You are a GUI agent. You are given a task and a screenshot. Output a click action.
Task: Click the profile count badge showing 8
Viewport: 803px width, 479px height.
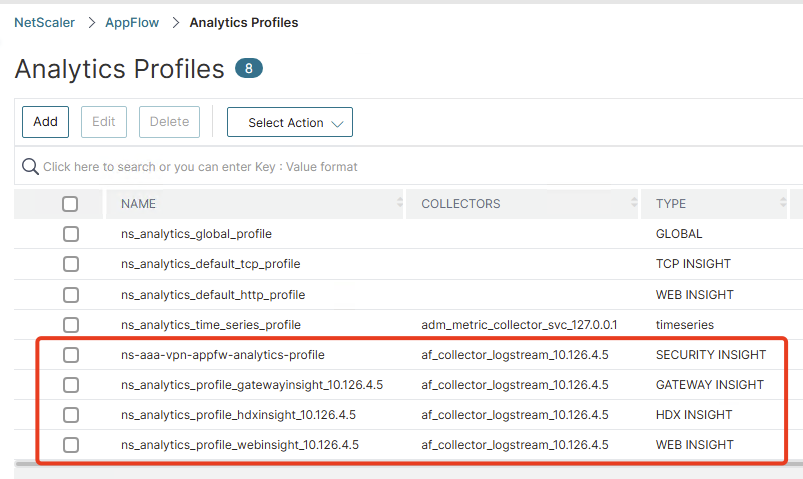pyautogui.click(x=249, y=68)
